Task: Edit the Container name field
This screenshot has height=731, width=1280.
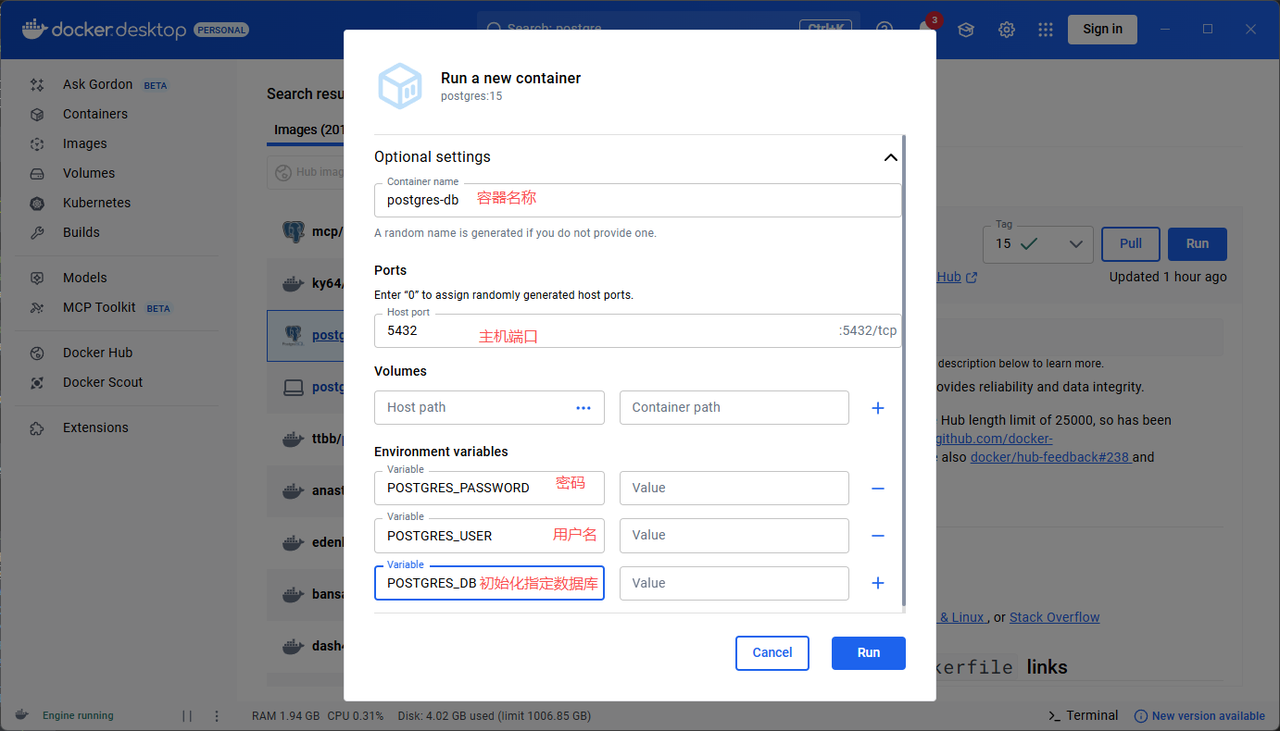Action: tap(638, 199)
